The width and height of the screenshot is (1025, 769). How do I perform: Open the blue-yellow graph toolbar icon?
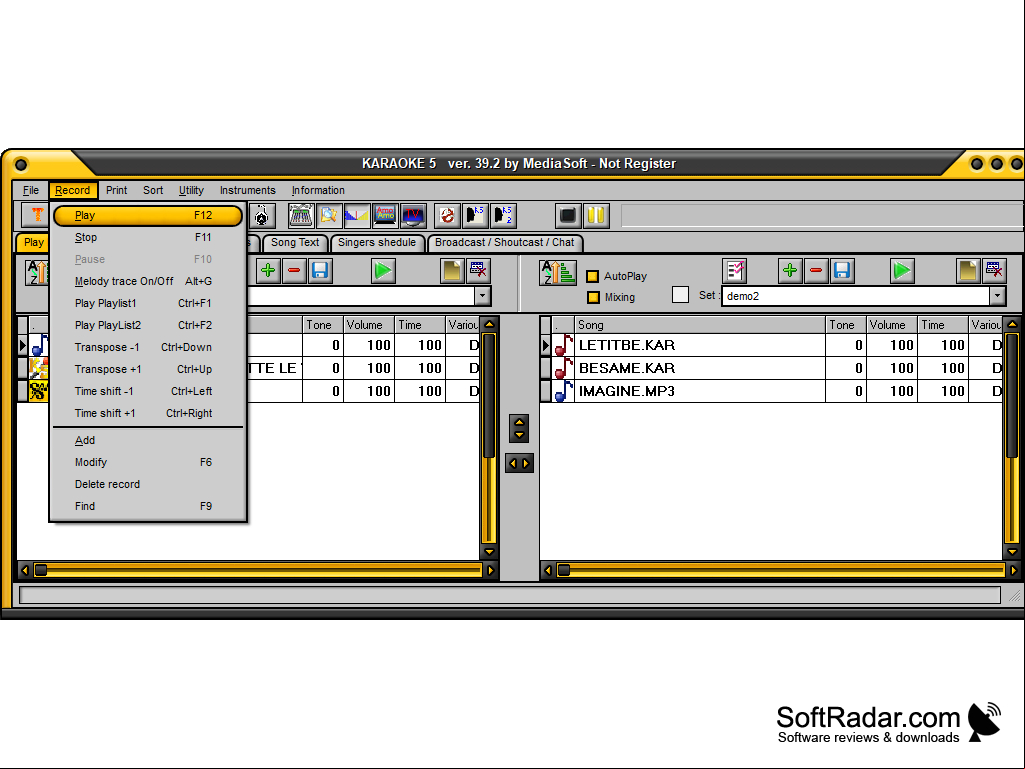click(x=357, y=215)
